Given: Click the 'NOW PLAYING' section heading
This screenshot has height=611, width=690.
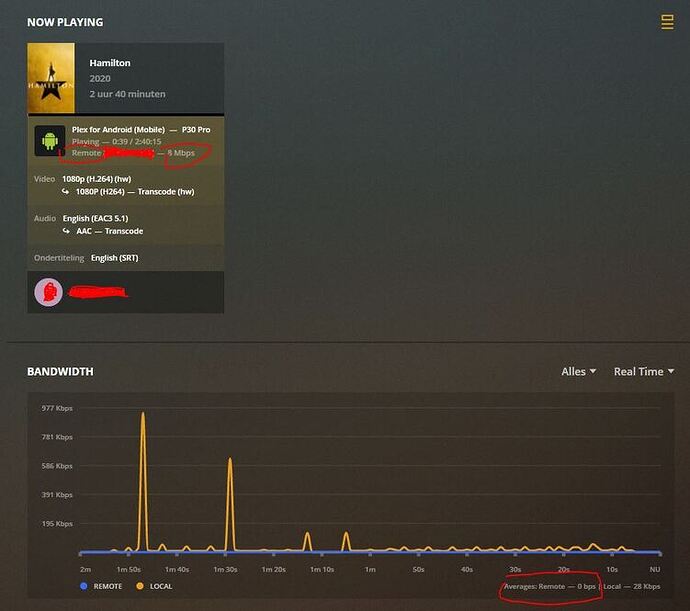Looking at the screenshot, I should point(65,22).
